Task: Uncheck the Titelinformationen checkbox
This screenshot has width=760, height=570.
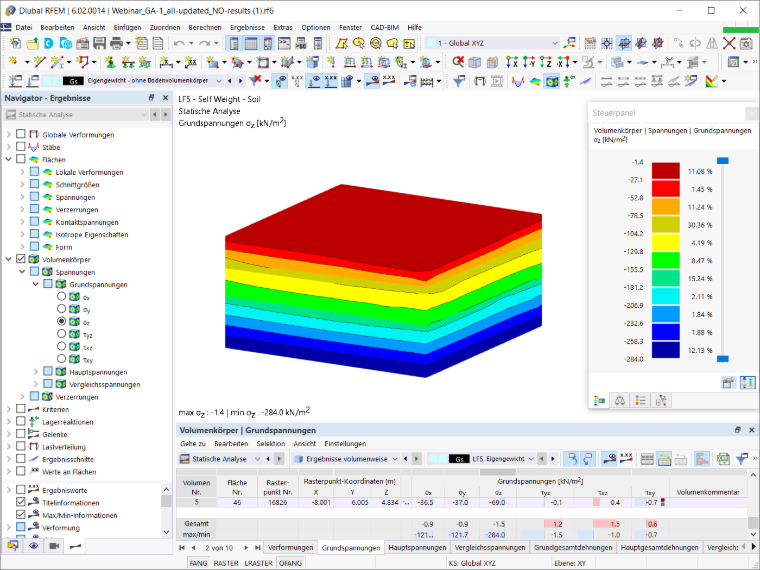Action: pos(21,502)
